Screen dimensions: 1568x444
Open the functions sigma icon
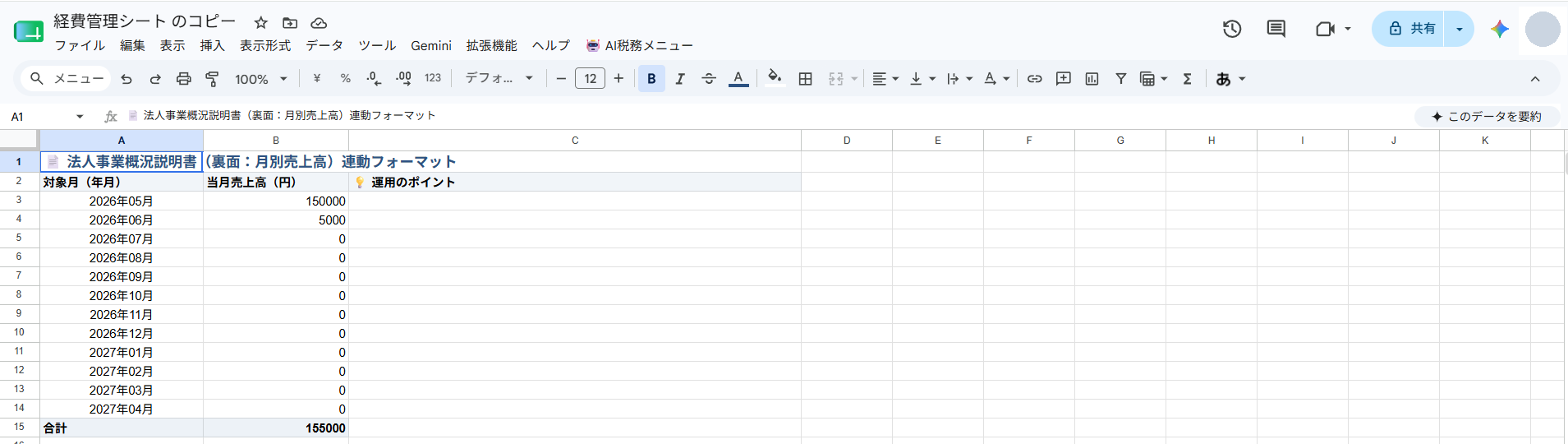coord(1187,79)
